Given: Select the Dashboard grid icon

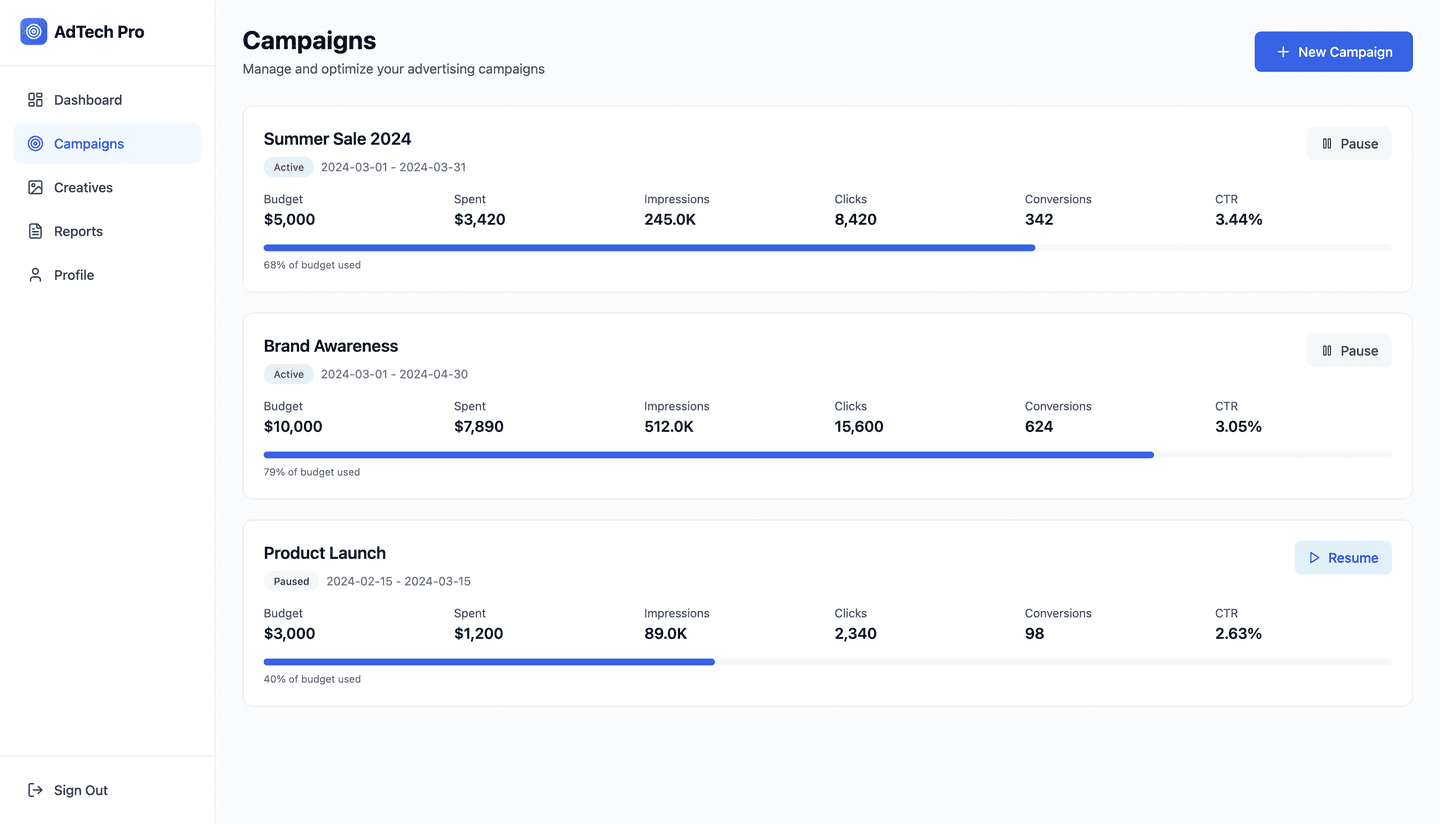Looking at the screenshot, I should 34,99.
